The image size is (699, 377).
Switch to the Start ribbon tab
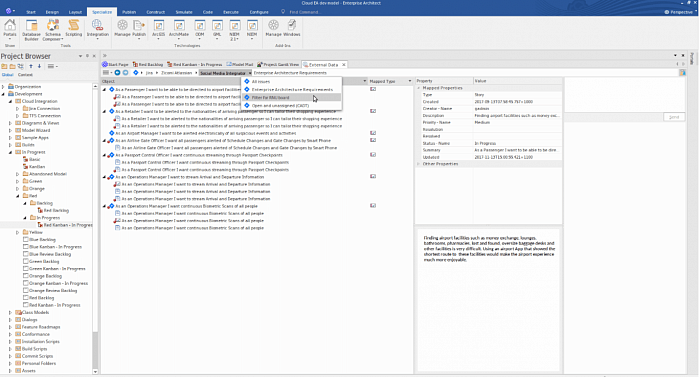[x=31, y=12]
